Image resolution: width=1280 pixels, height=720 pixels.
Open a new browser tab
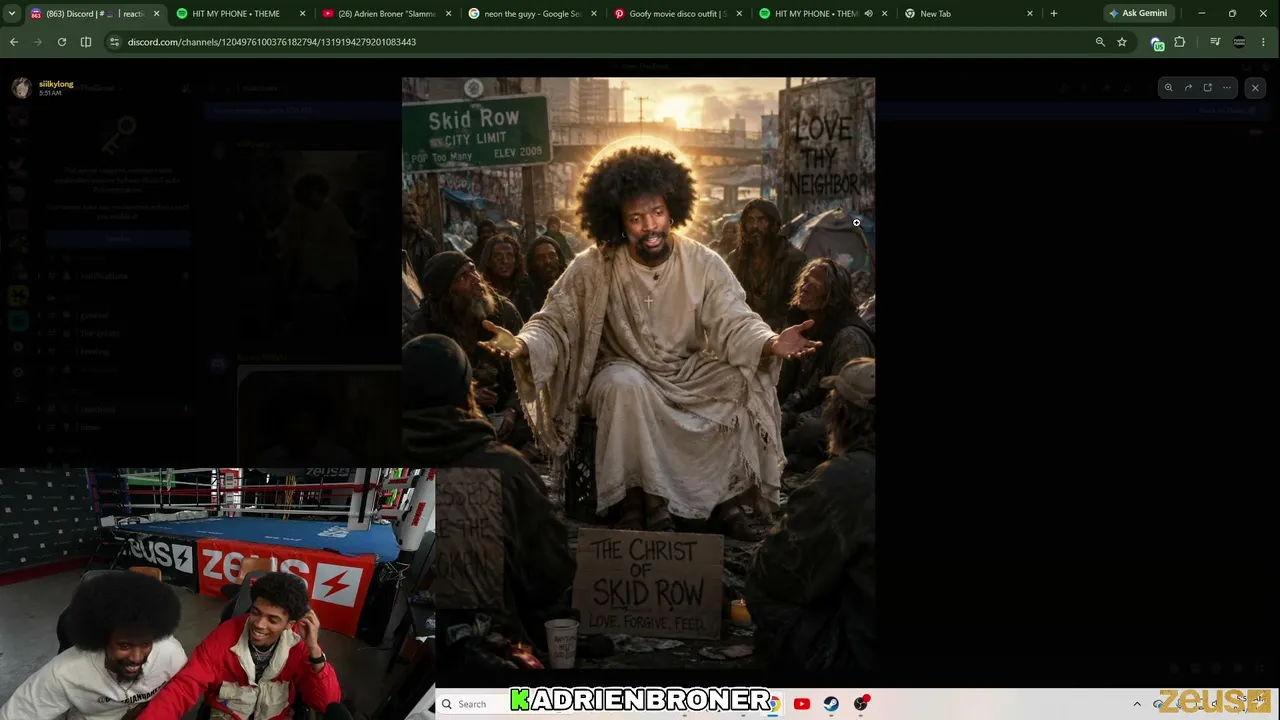(x=1053, y=14)
